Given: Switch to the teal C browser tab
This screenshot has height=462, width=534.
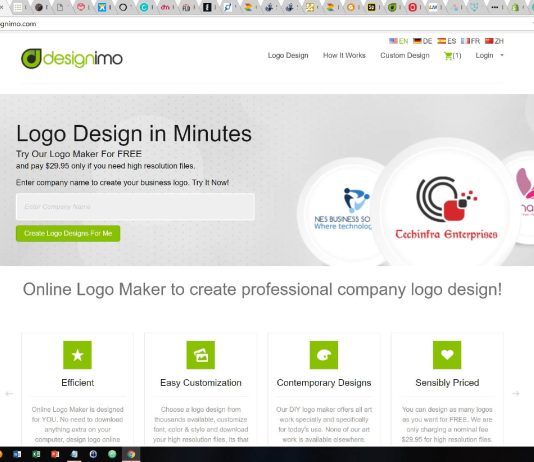Looking at the screenshot, I should click(144, 7).
